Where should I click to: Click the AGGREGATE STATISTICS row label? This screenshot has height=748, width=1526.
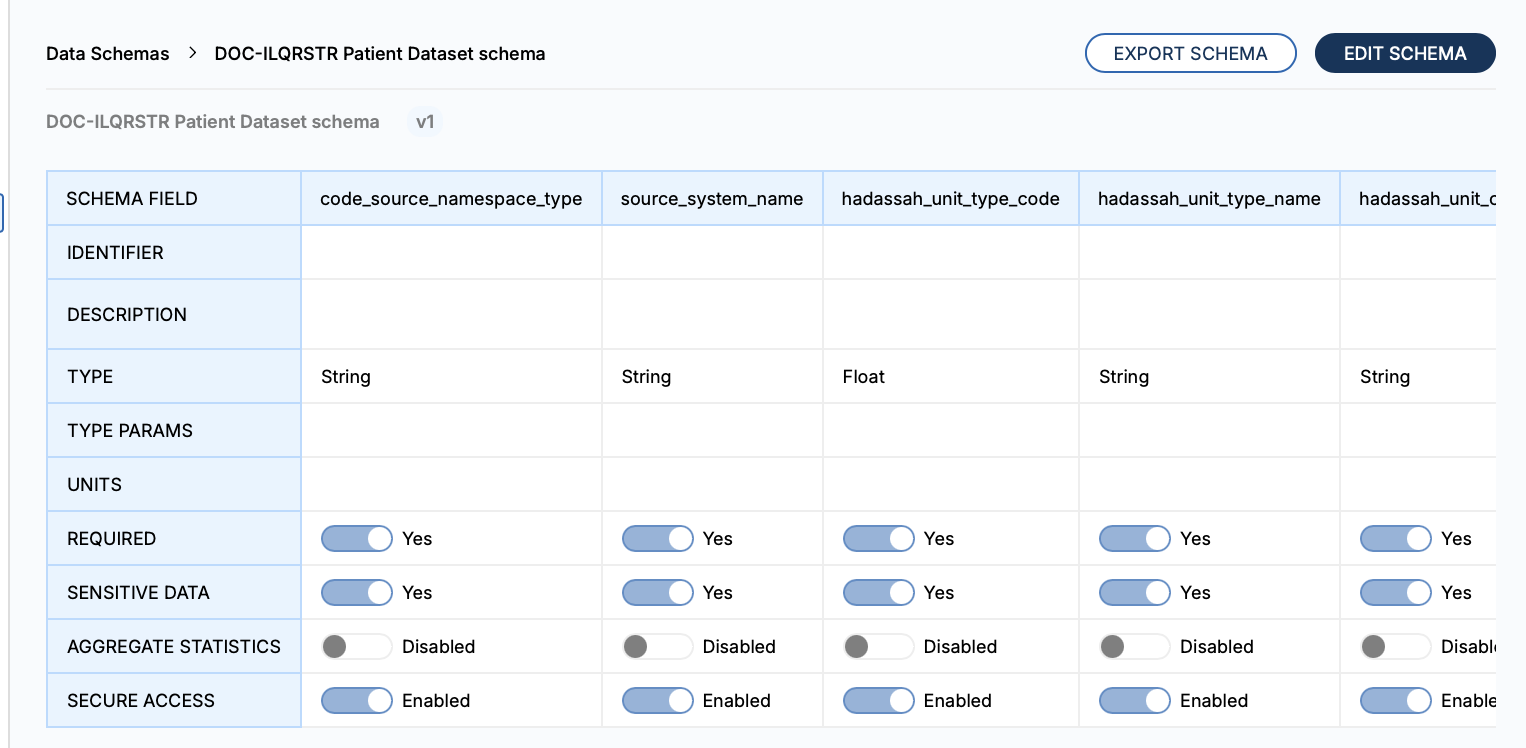(174, 647)
